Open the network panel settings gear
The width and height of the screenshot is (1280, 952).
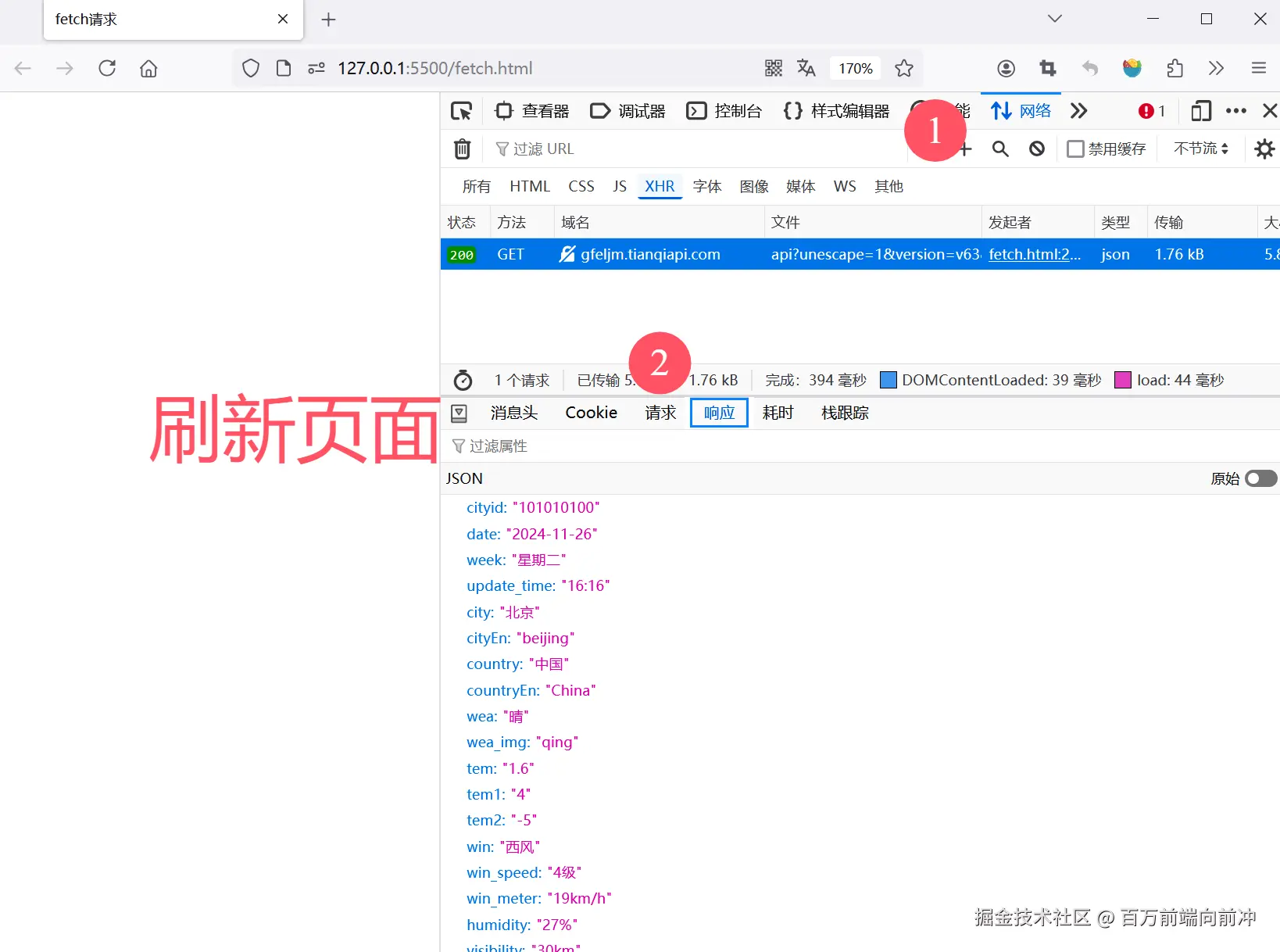[x=1265, y=149]
